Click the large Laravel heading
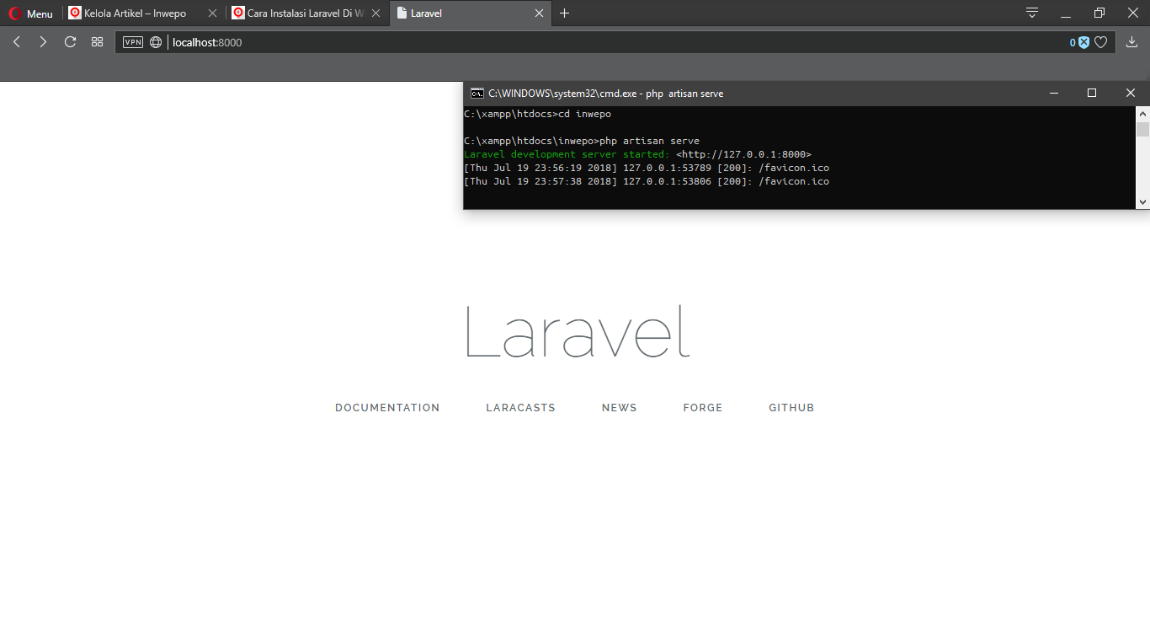The width and height of the screenshot is (1150, 622). click(578, 332)
